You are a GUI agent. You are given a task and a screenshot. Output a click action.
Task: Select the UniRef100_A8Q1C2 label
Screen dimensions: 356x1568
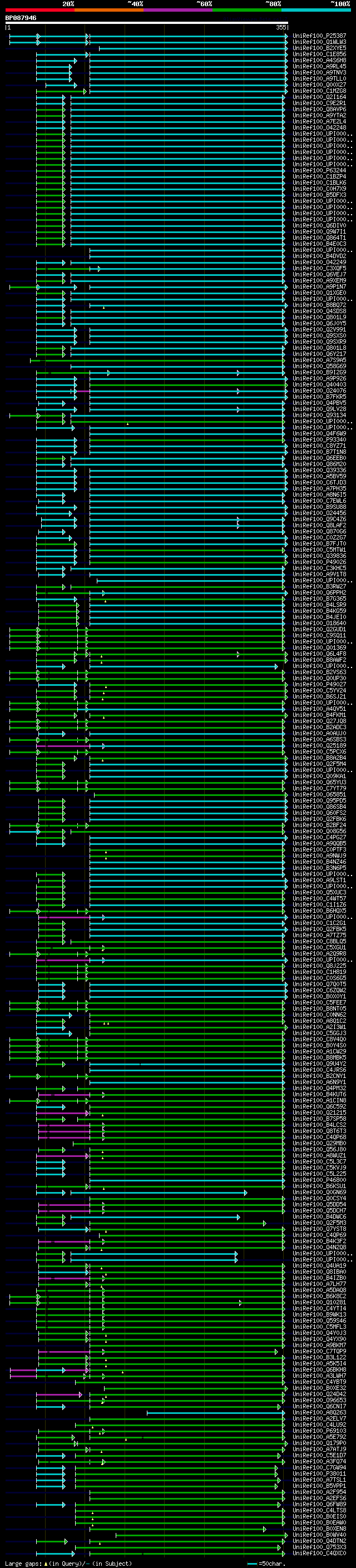[x=319, y=1021]
